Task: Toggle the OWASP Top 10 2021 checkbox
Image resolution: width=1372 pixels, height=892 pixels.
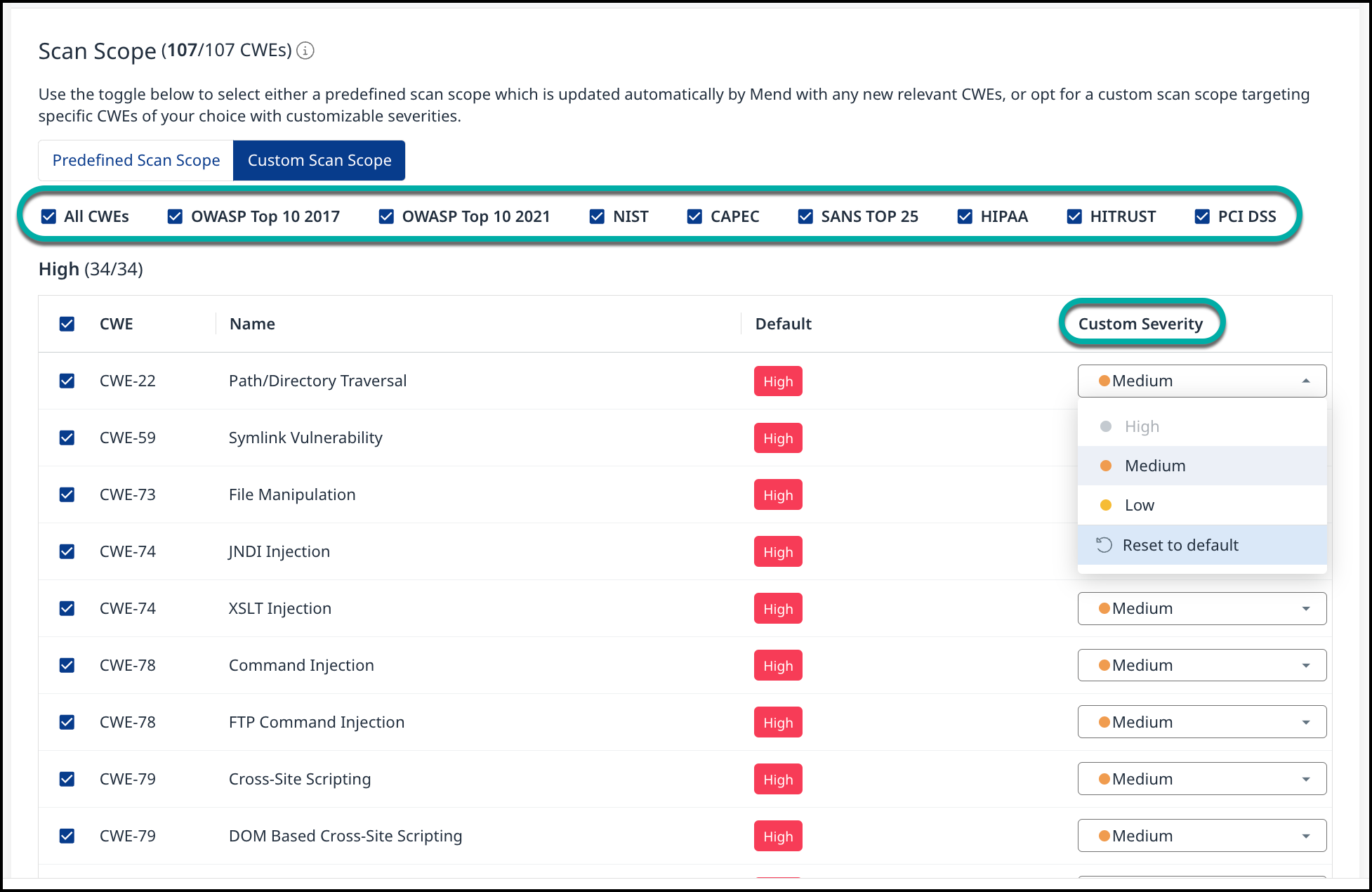Action: [x=386, y=216]
